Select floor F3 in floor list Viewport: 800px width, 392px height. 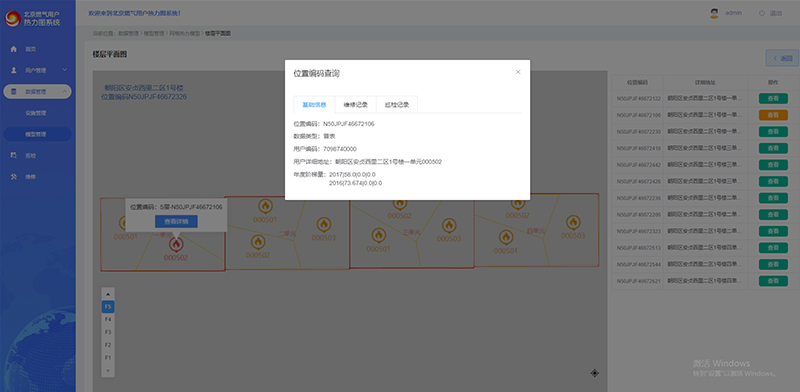tap(108, 332)
